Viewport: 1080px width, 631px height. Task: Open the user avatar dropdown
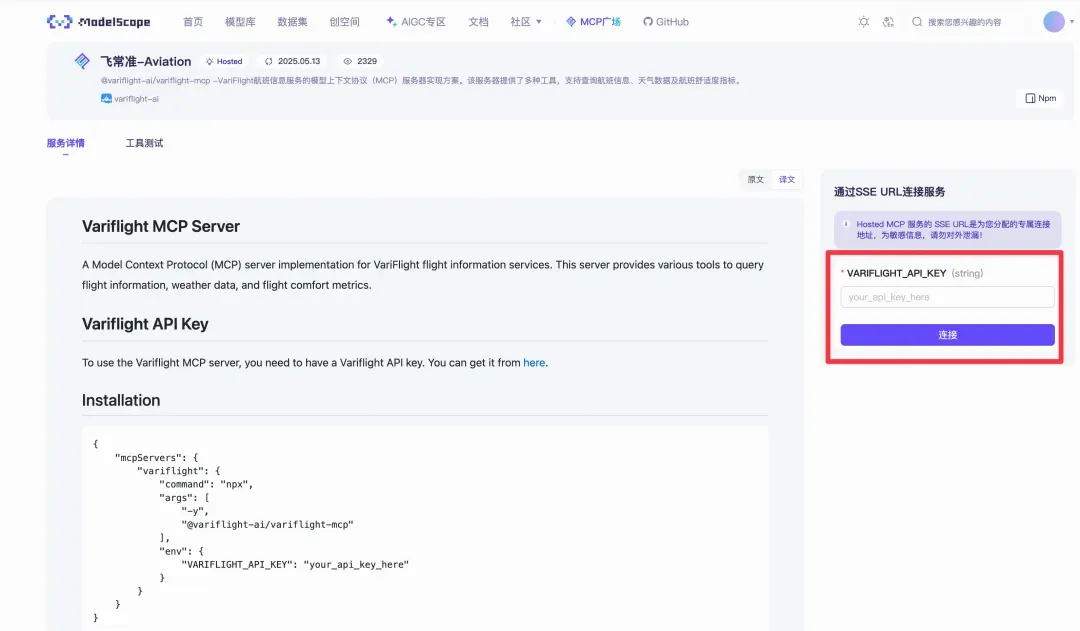point(1057,21)
